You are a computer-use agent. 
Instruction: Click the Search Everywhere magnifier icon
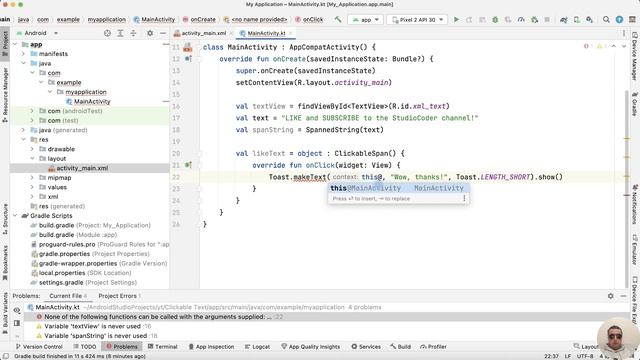pyautogui.click(x=607, y=20)
